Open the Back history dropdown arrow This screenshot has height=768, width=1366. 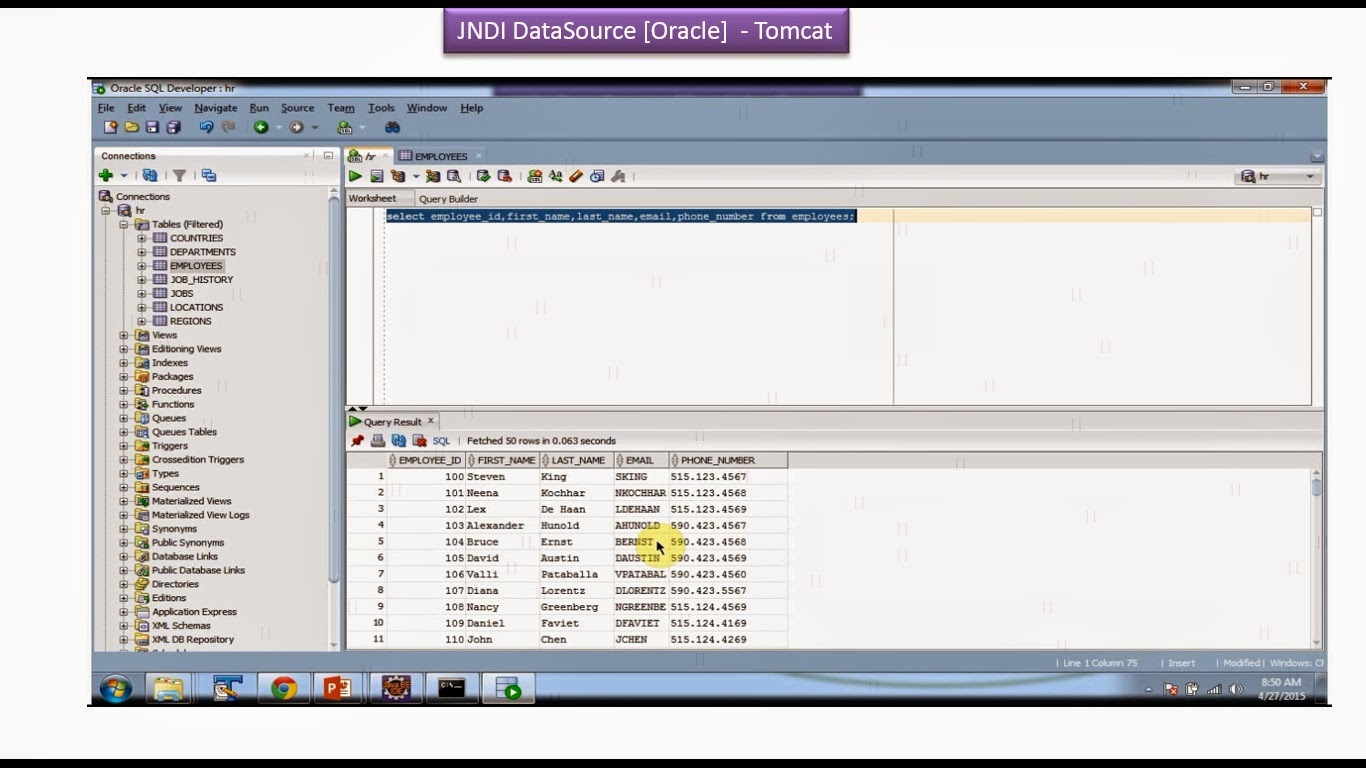click(x=279, y=128)
